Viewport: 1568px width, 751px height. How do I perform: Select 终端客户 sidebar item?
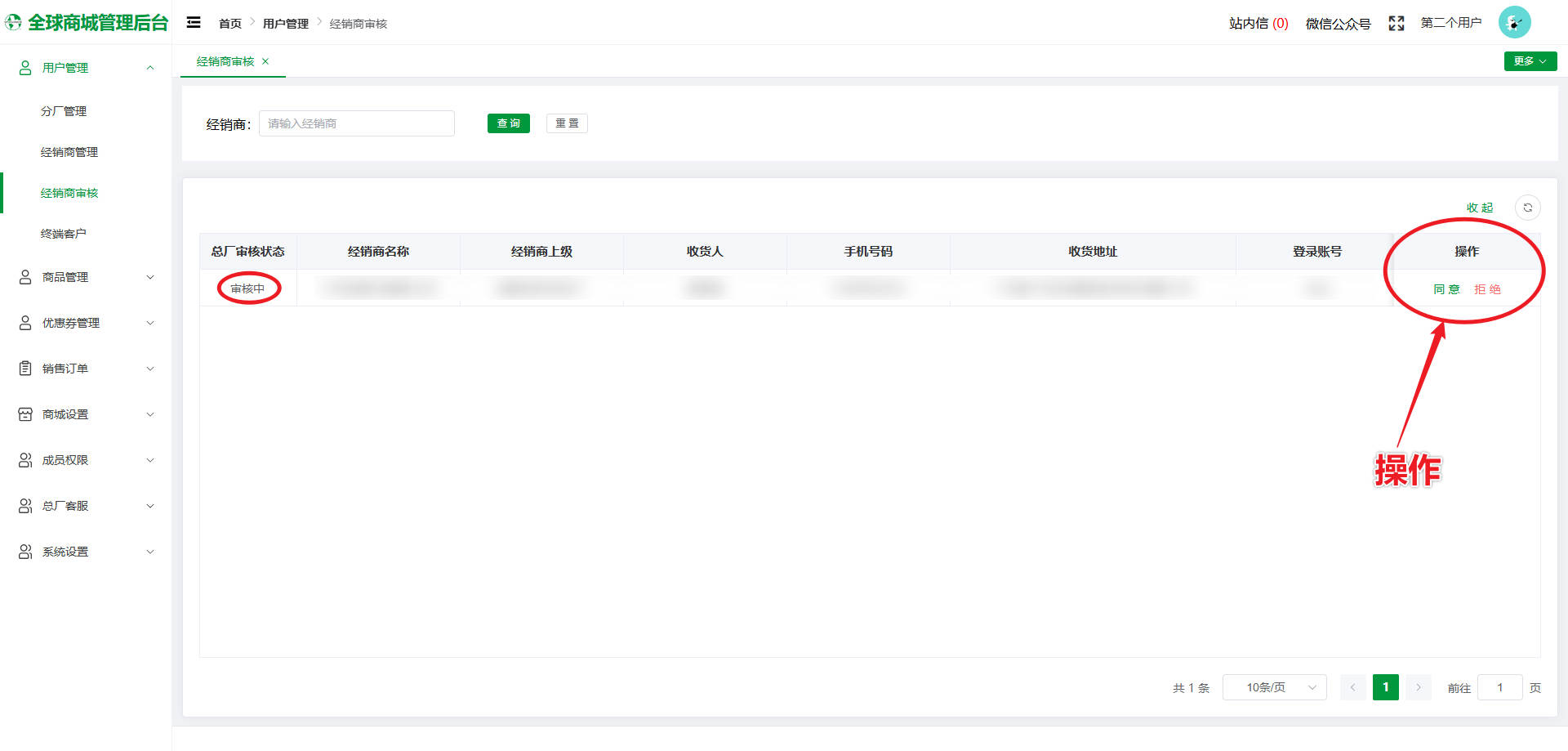(x=64, y=234)
